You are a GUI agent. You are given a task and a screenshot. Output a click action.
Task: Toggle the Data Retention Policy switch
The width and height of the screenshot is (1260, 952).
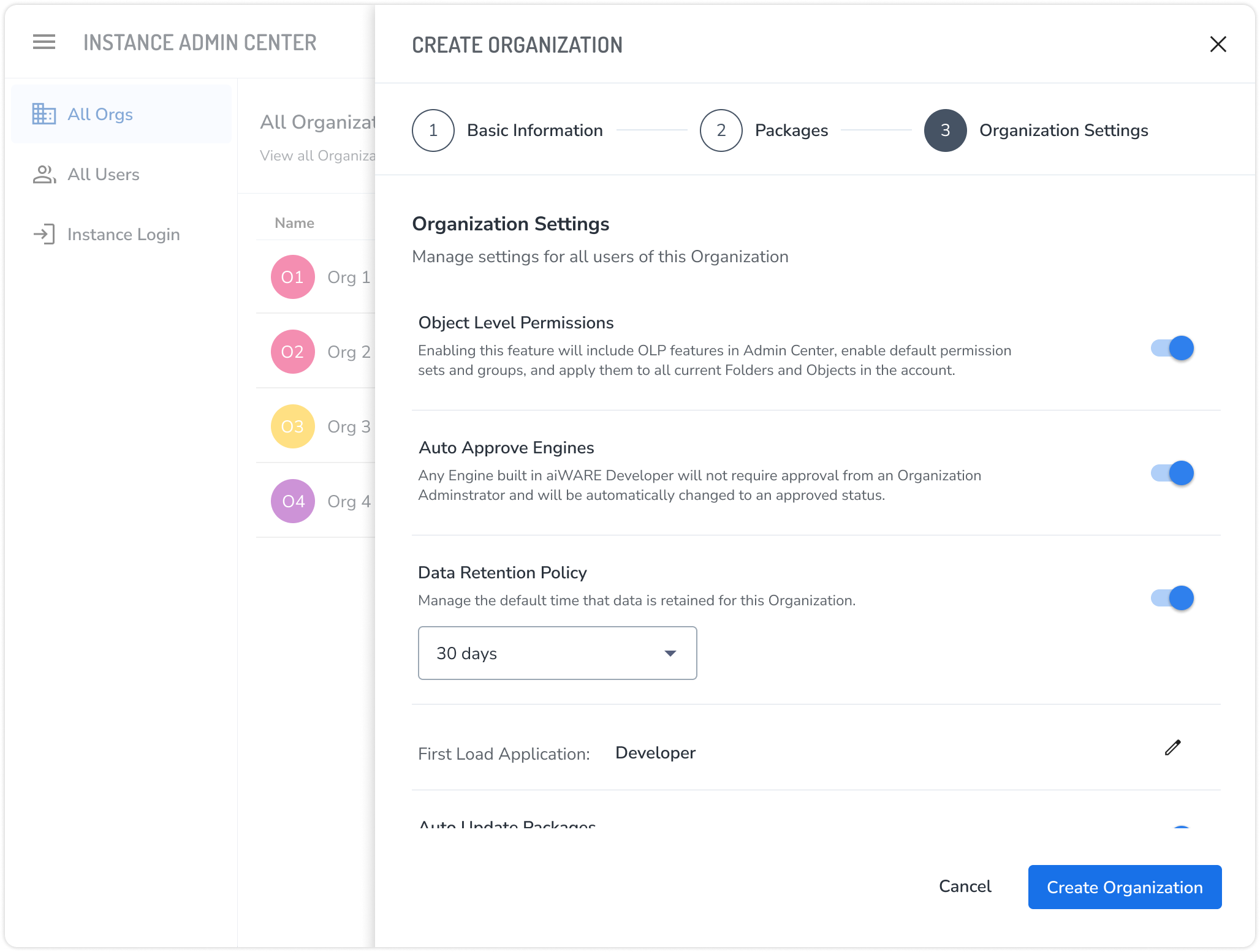(x=1172, y=598)
